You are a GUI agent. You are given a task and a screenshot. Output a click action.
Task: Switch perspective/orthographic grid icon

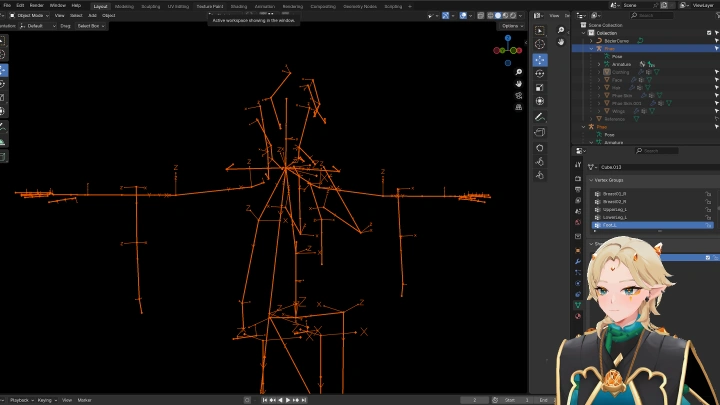[x=518, y=107]
